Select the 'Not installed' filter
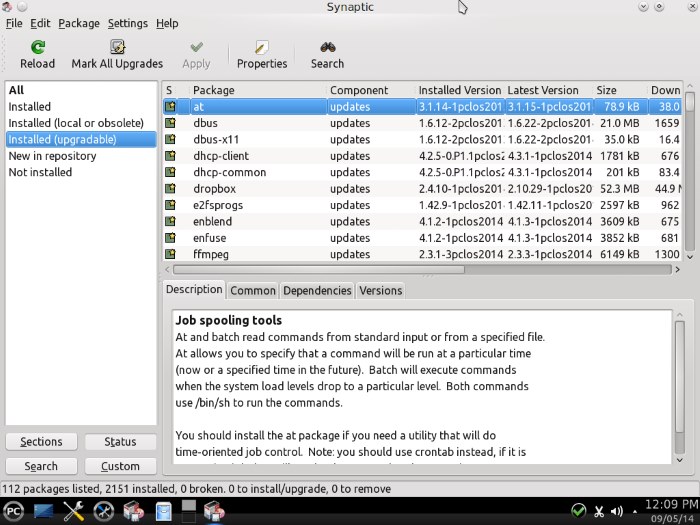700x525 pixels. click(40, 172)
